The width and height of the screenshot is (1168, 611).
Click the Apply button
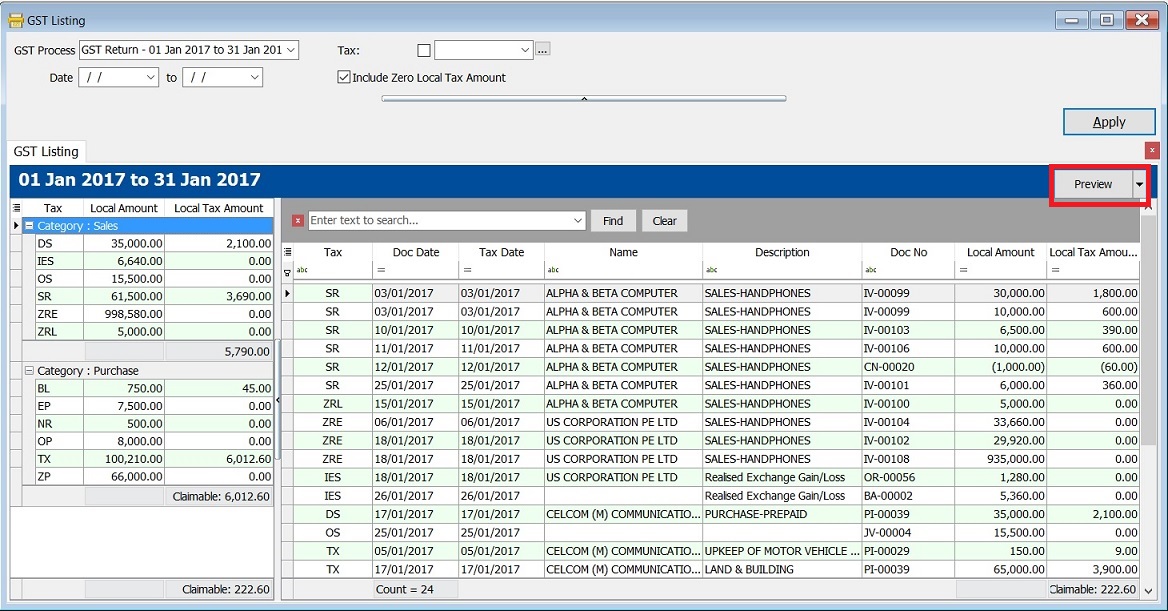tap(1108, 121)
